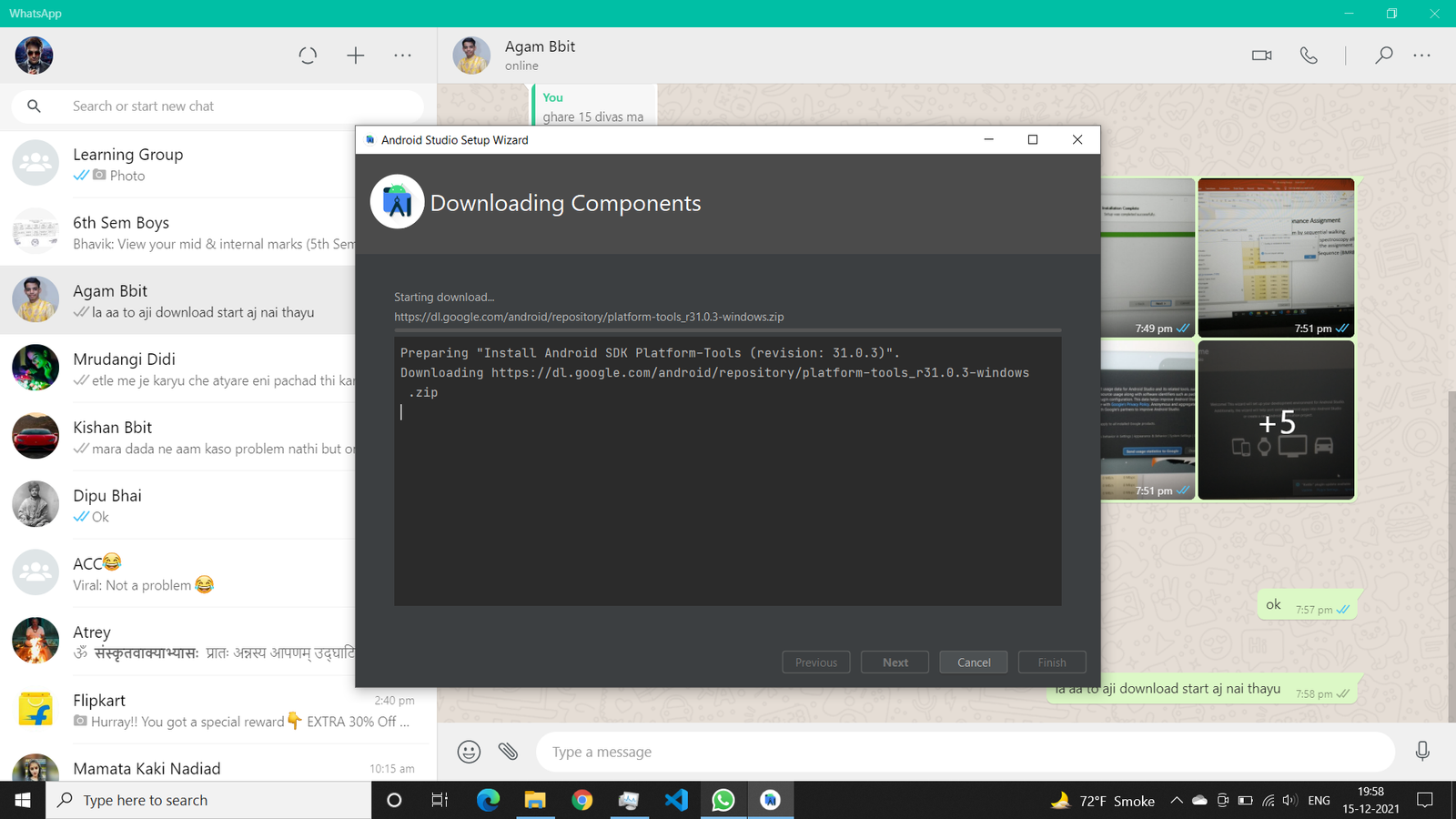Show hidden system tray icons
The height and width of the screenshot is (819, 1456).
[1176, 801]
